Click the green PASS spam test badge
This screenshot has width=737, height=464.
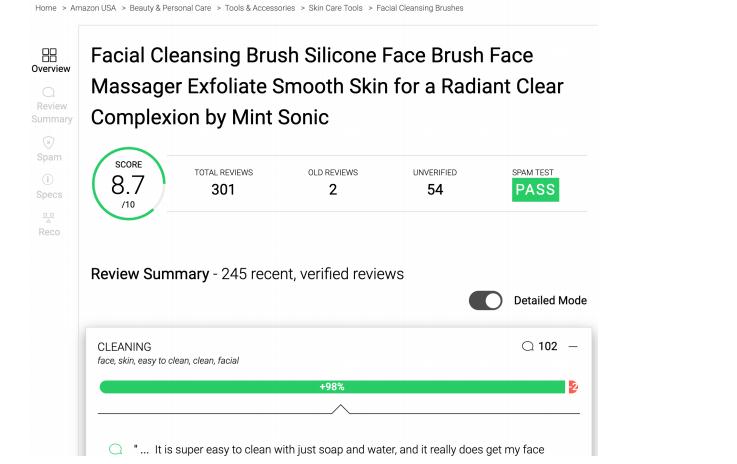(535, 189)
